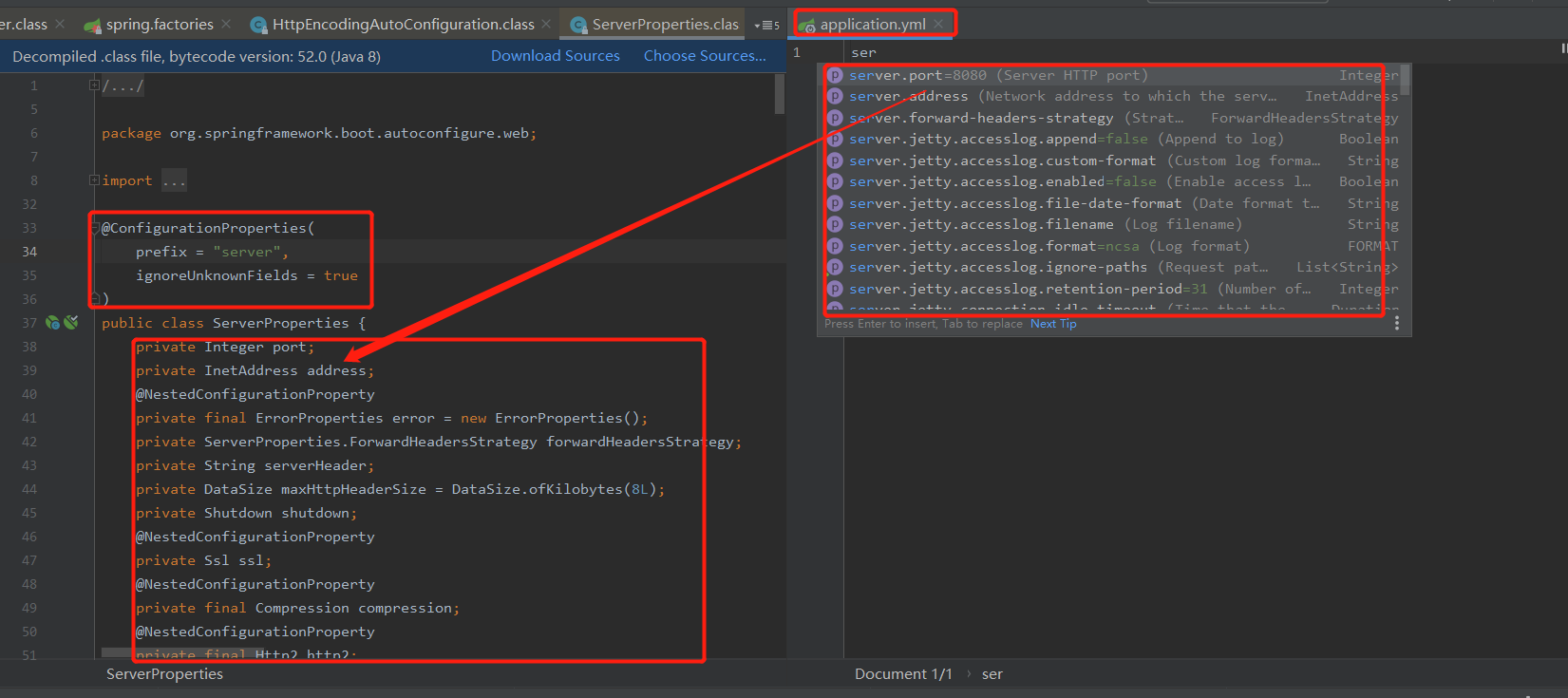Activate the application.yml tab
1568x698 pixels.
click(x=872, y=24)
